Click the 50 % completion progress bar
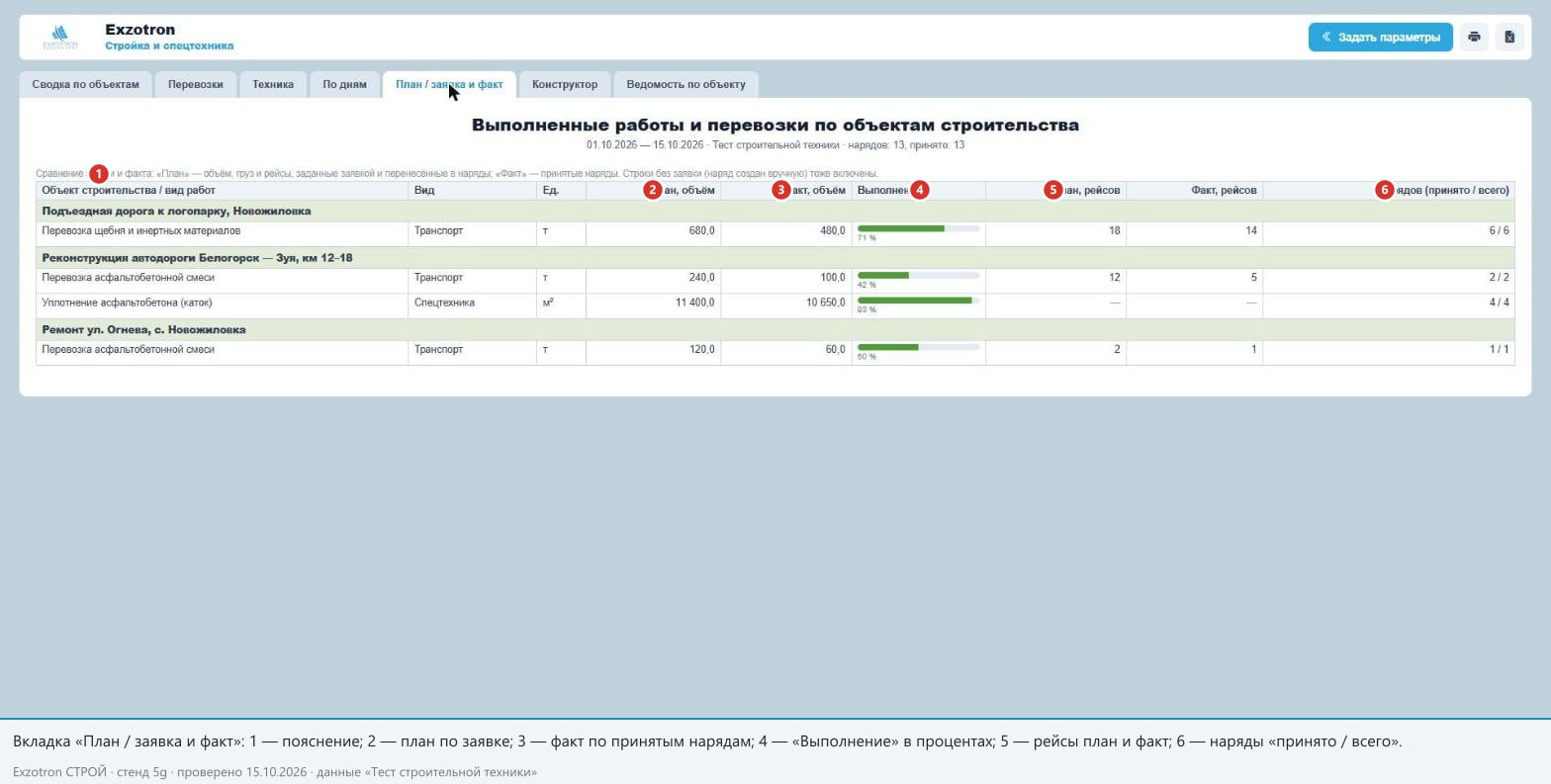1551x784 pixels. click(918, 347)
